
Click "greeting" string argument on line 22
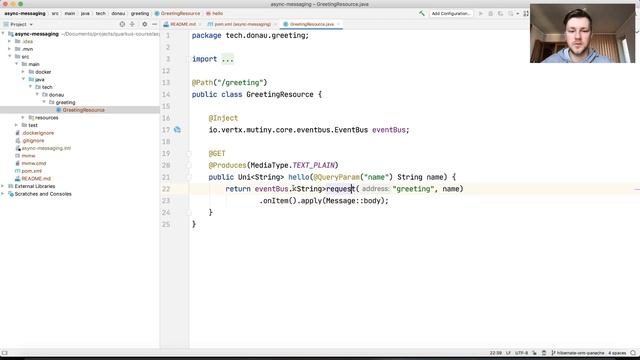[413, 189]
